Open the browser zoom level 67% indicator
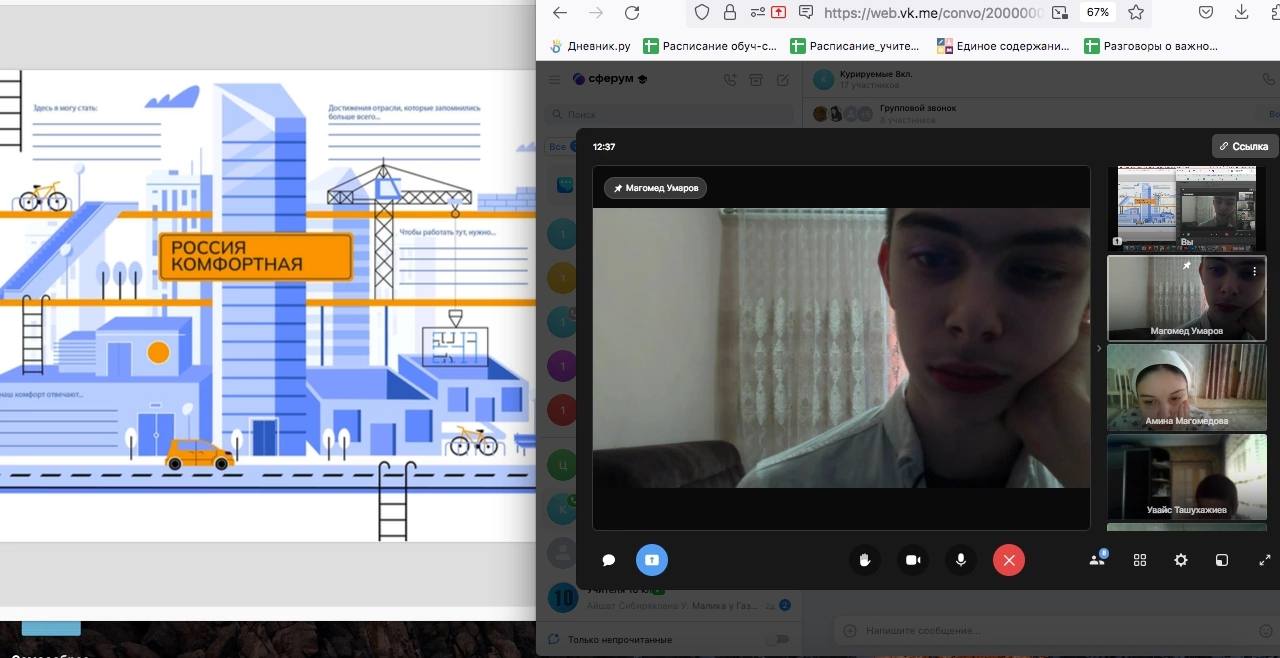Viewport: 1280px width, 658px height. tap(1098, 13)
